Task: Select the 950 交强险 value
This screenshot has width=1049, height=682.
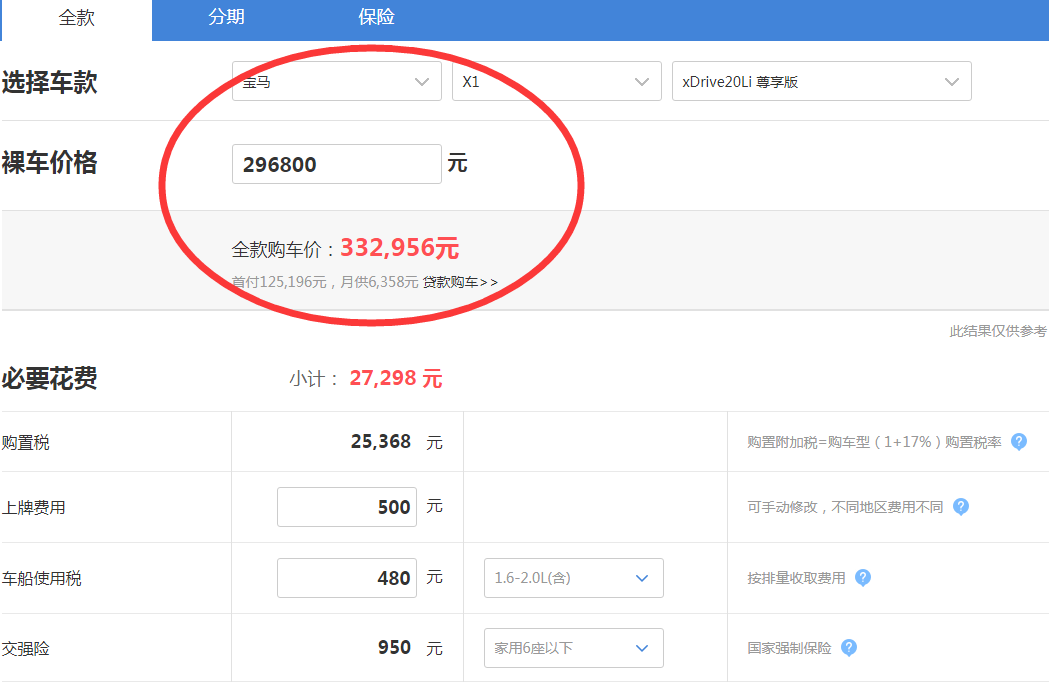Action: click(394, 648)
